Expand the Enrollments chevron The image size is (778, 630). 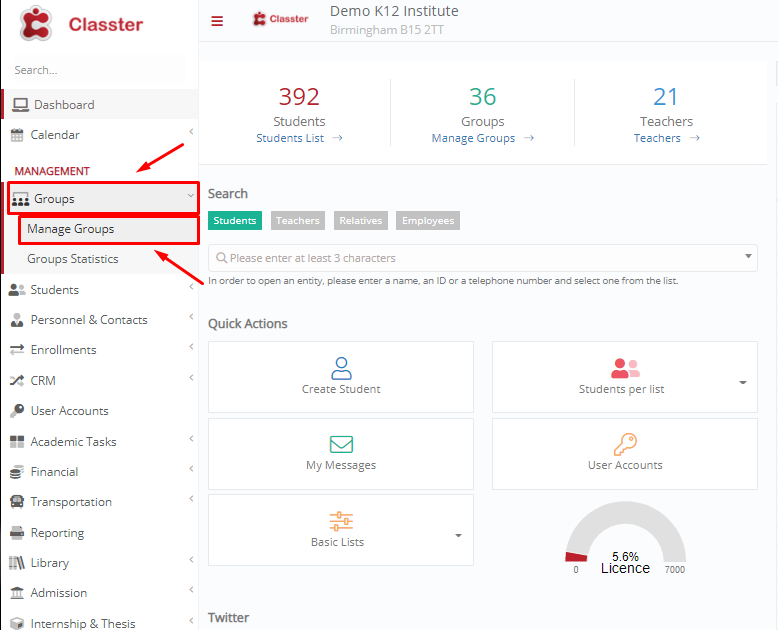click(191, 347)
